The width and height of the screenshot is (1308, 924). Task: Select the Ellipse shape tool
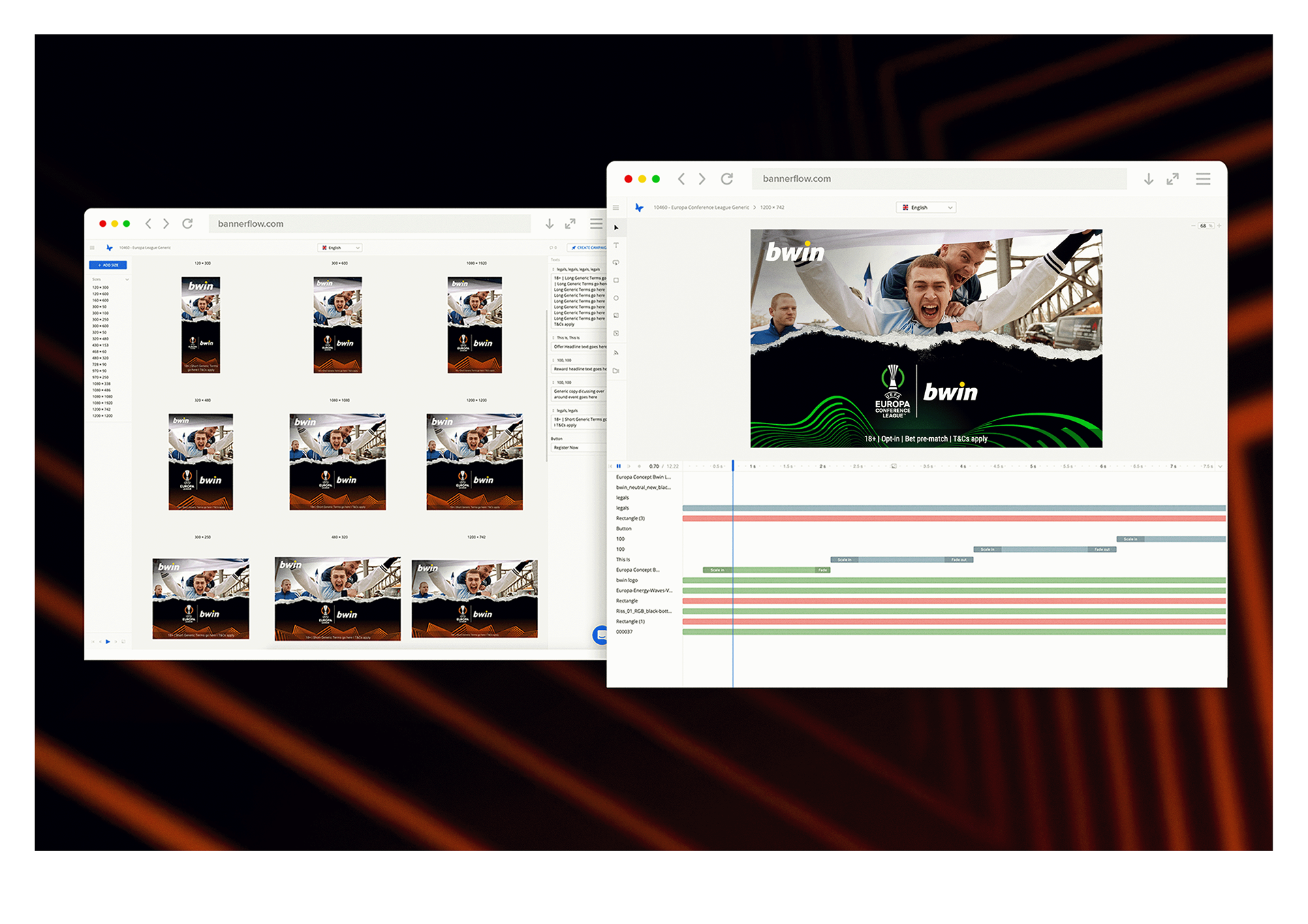[x=616, y=298]
